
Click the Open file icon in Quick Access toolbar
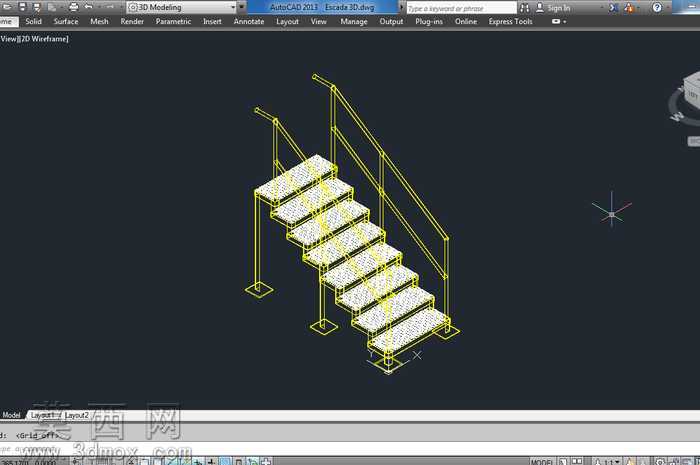click(8, 7)
